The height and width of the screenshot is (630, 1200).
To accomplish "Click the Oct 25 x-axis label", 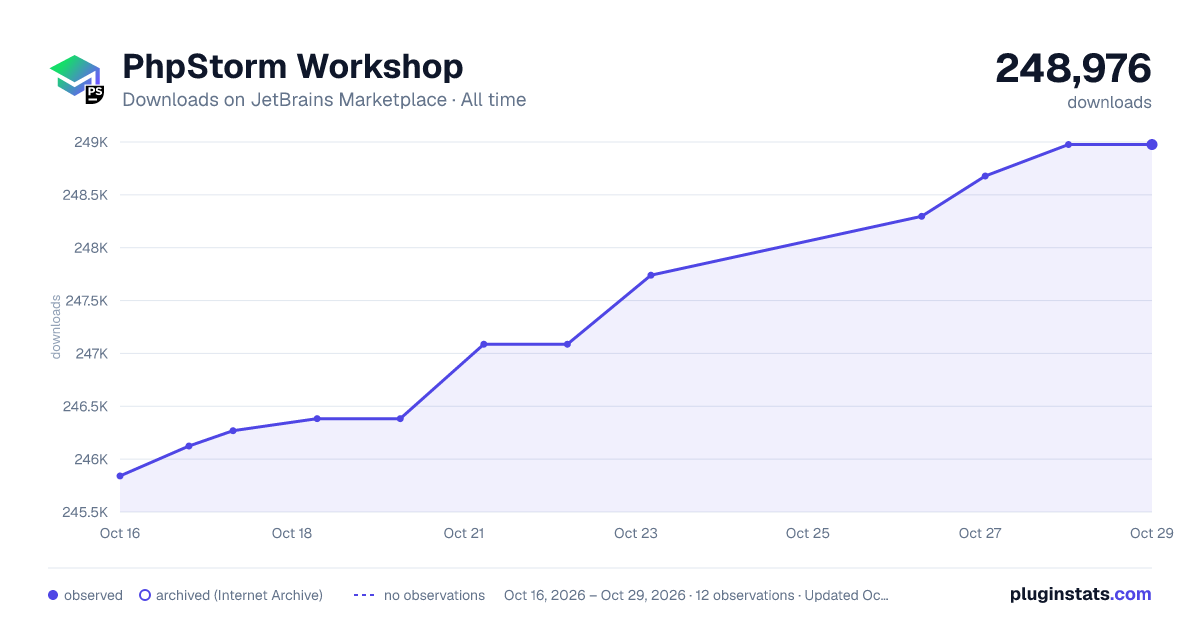I will pos(808,533).
